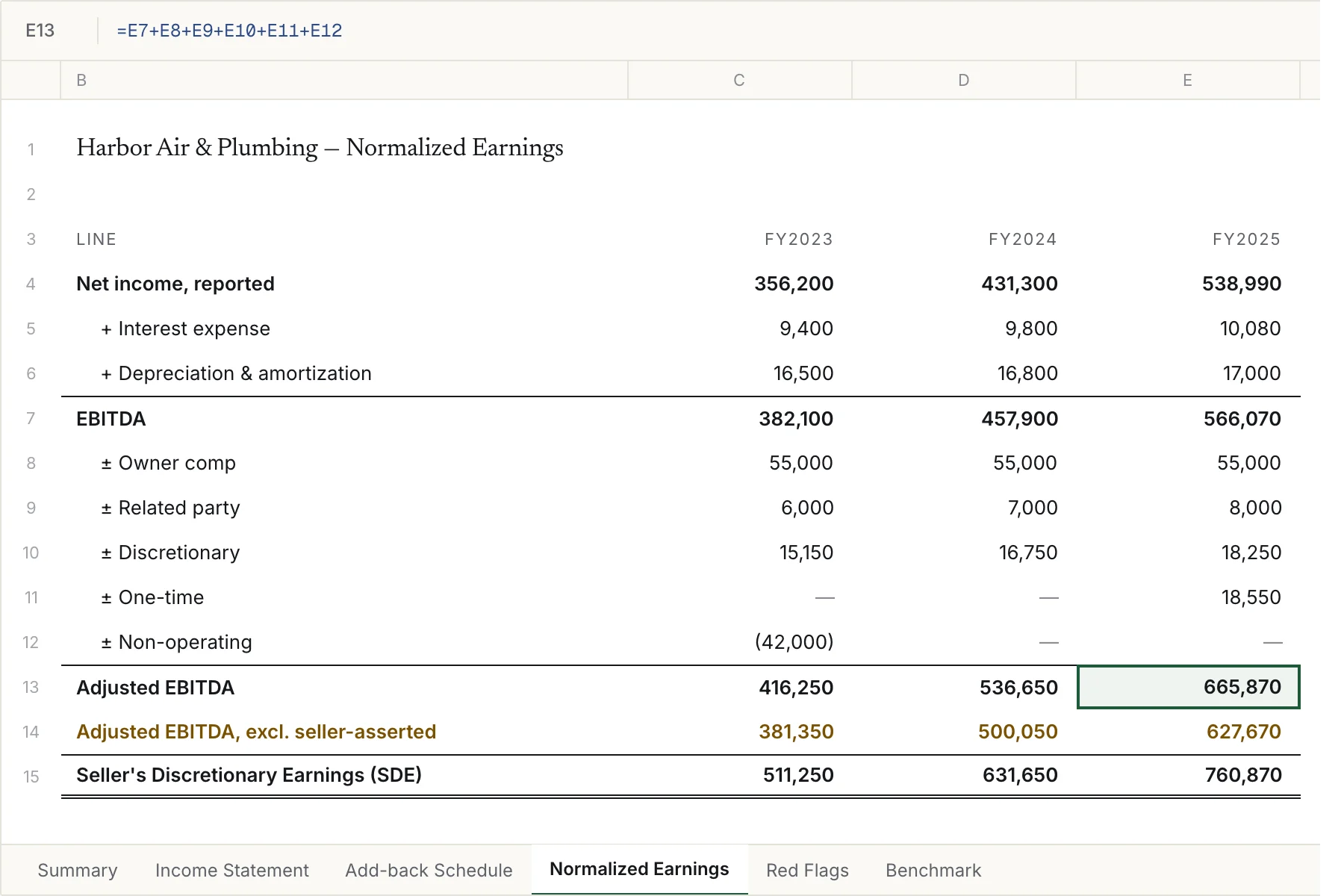Click the Depreciation & amortization label
Viewport: 1344px width, 896px height.
point(236,373)
